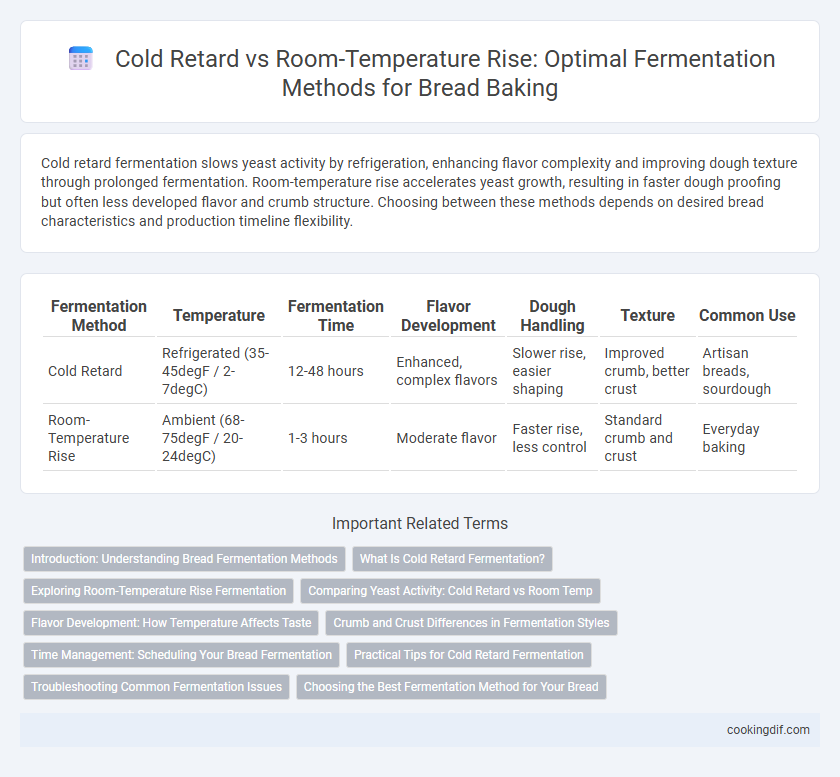Open Introduction: Understanding Bread Fermentation Methods tag
Viewport: 840px width, 777px height.
(x=184, y=559)
